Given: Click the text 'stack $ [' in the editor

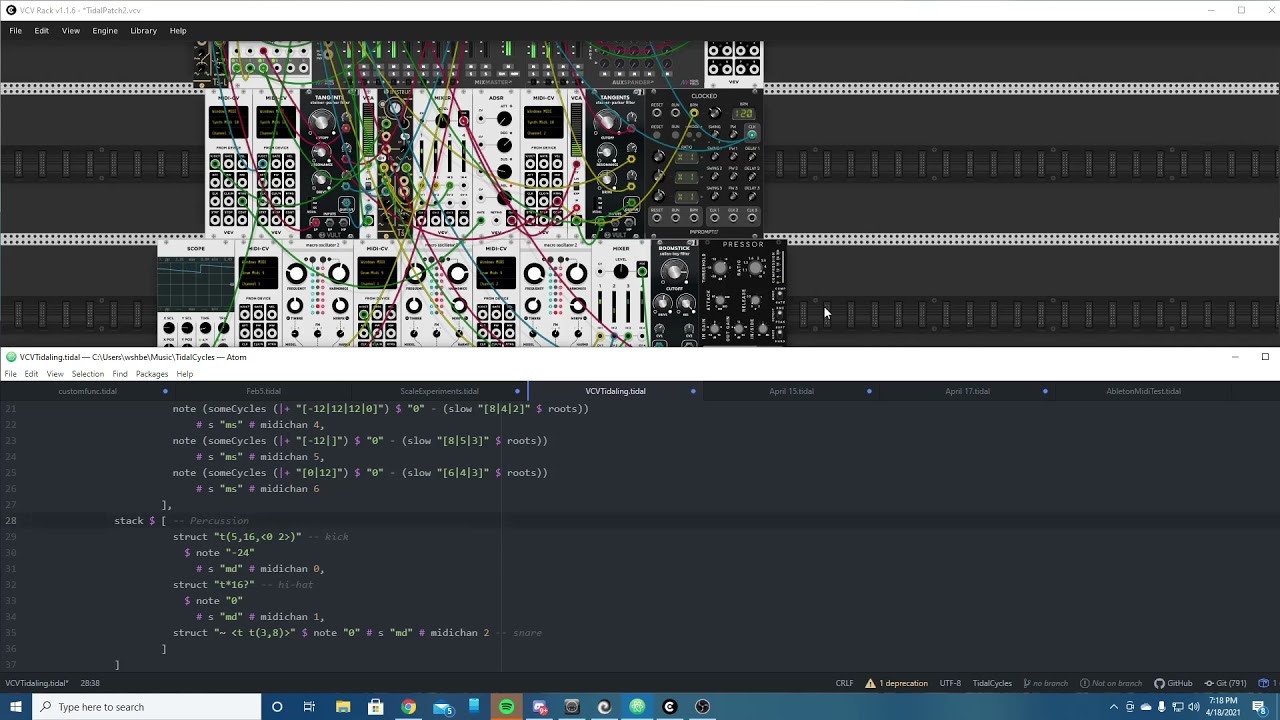Looking at the screenshot, I should click(140, 521).
